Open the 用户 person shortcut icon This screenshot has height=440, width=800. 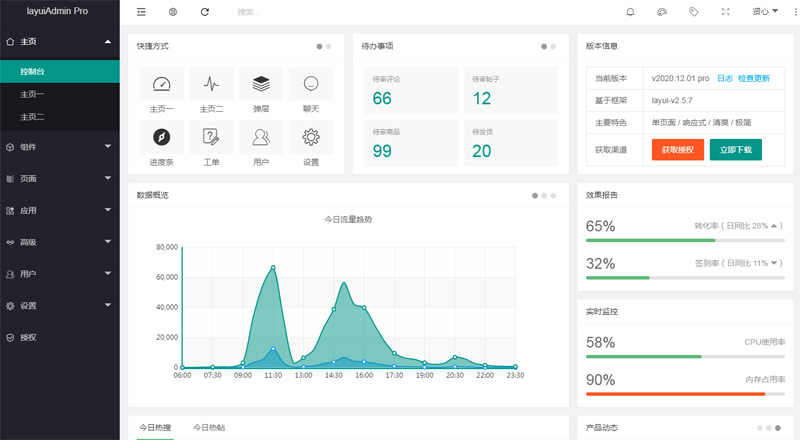coord(261,137)
